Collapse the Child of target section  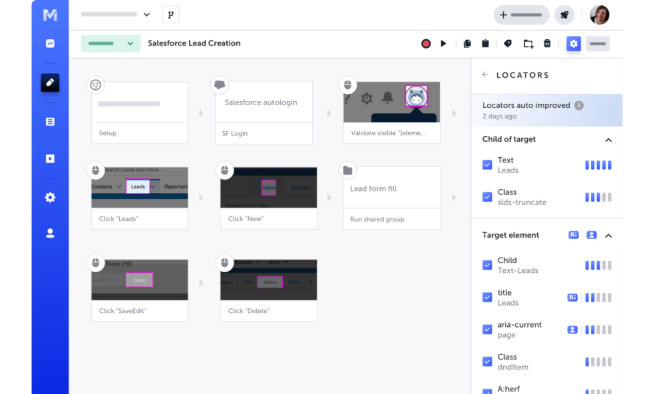[x=608, y=140]
